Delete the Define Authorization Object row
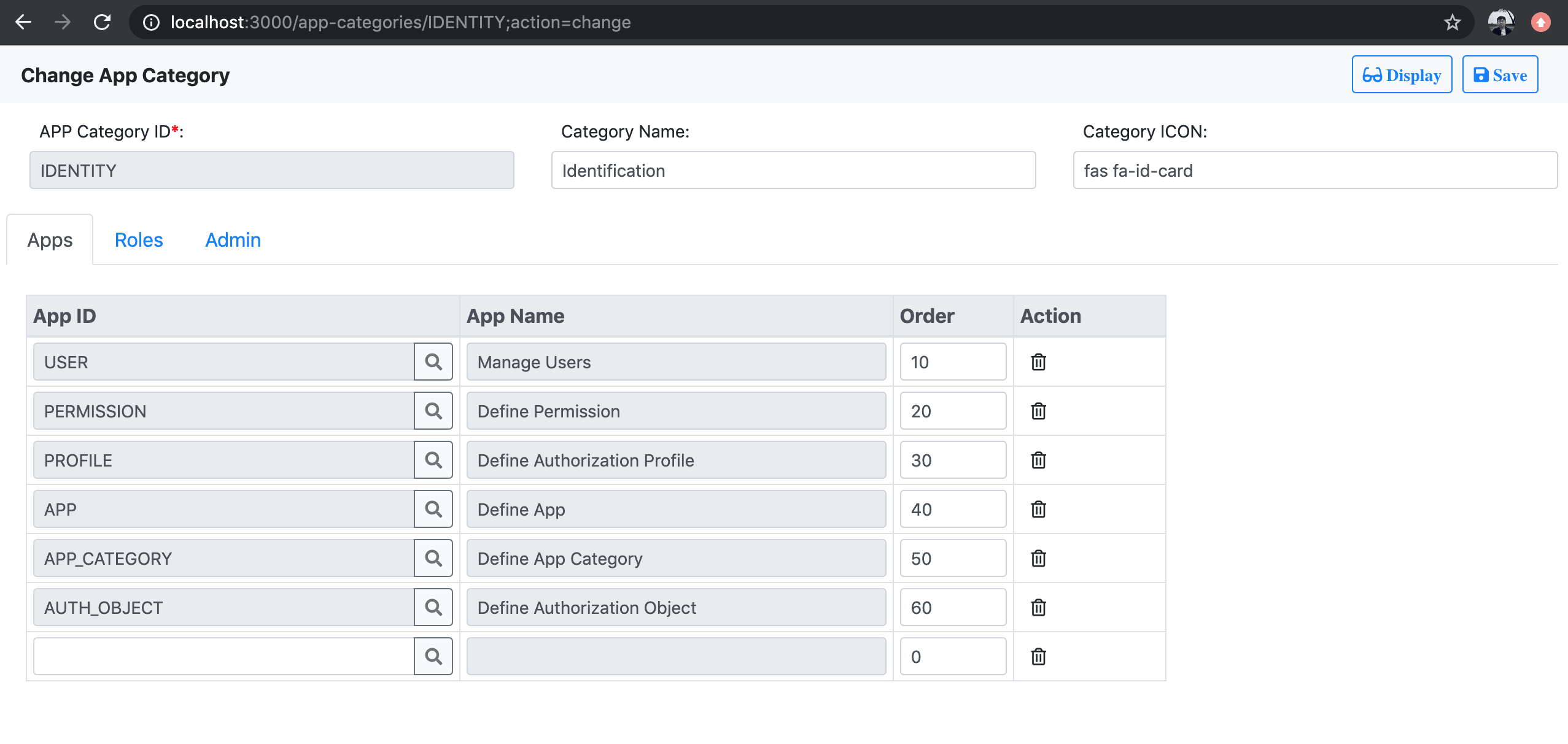Image resolution: width=1568 pixels, height=744 pixels. [1038, 608]
